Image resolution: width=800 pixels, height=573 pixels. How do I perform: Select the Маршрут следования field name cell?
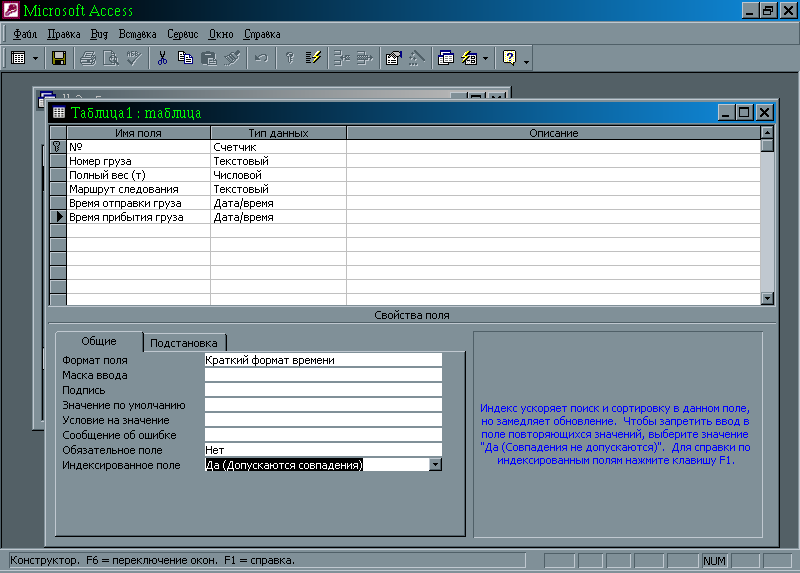138,189
